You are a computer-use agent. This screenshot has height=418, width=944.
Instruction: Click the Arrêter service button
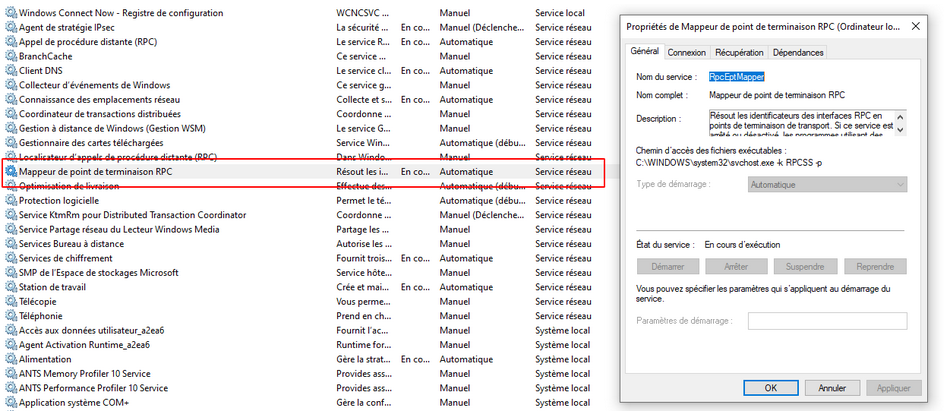[x=736, y=267]
